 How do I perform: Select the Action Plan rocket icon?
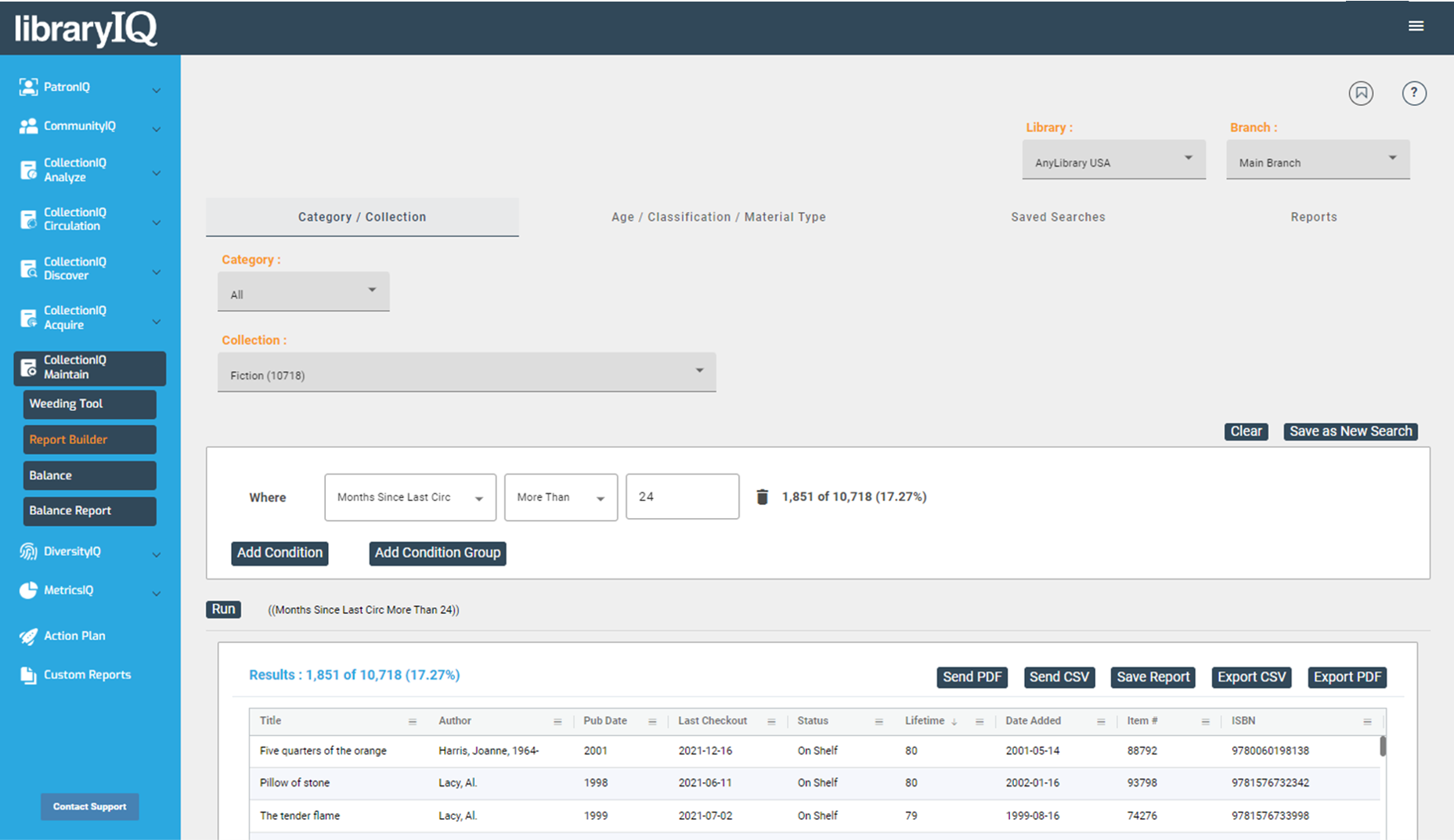[29, 636]
